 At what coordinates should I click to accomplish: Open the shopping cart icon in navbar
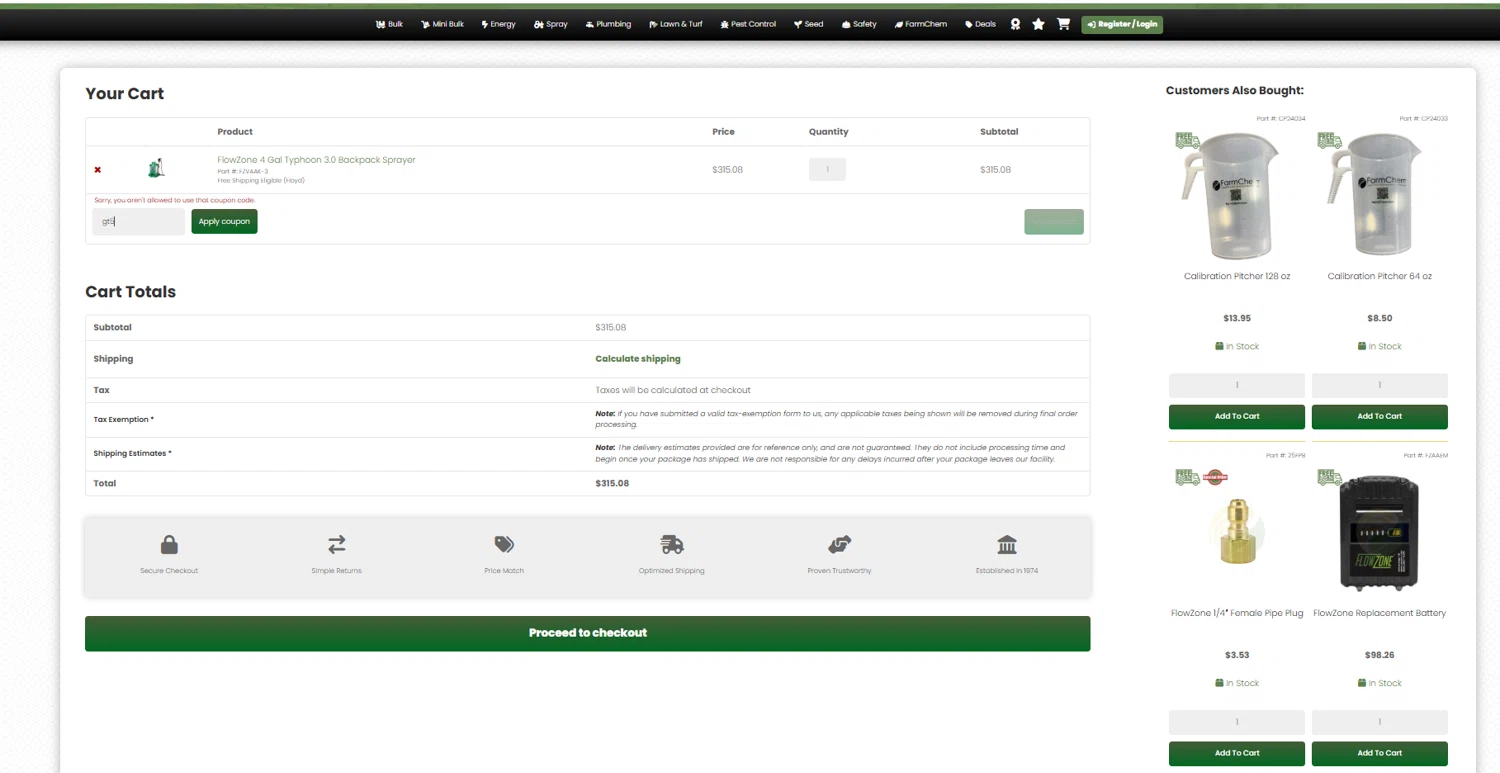click(1063, 24)
